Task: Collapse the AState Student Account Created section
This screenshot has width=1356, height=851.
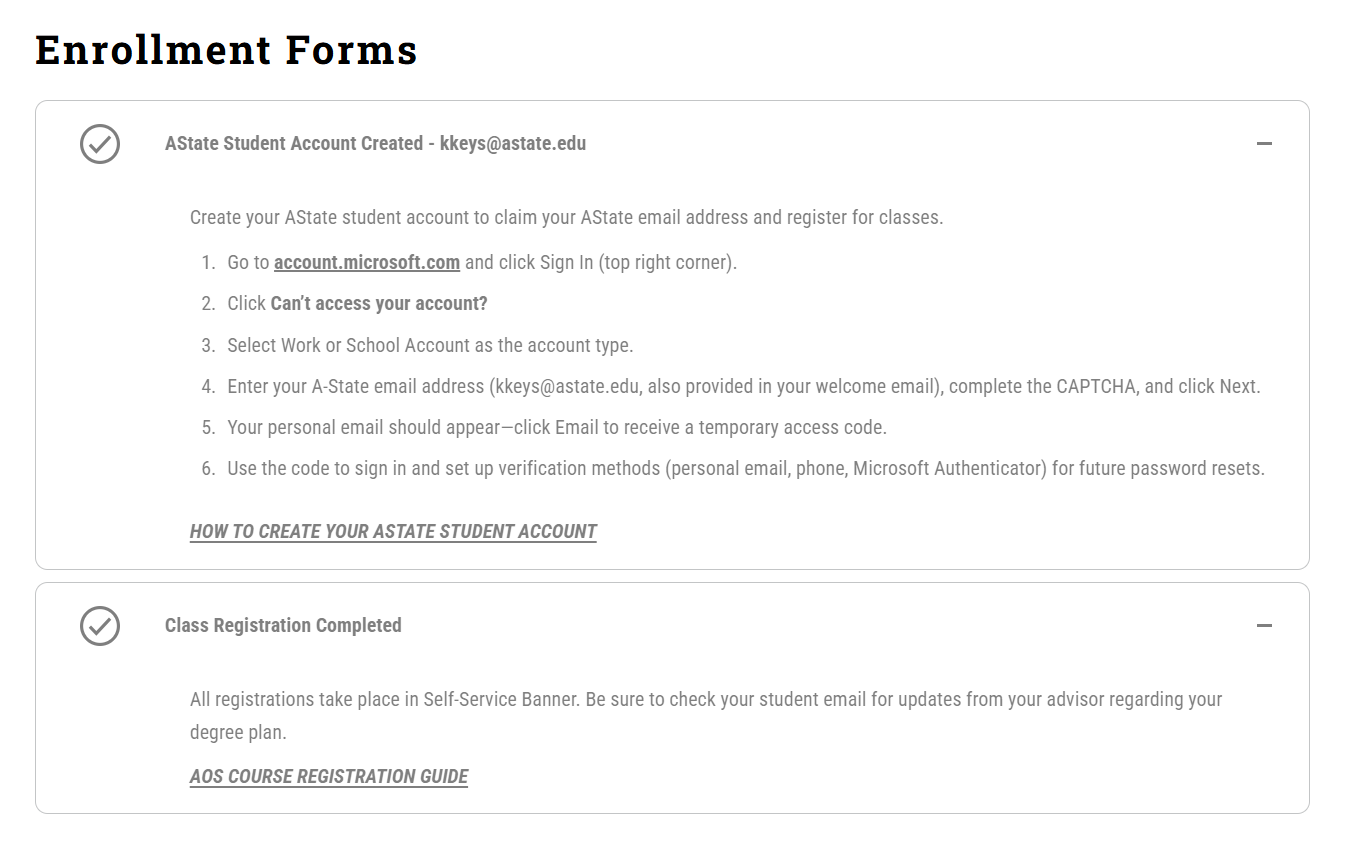Action: tap(1264, 144)
